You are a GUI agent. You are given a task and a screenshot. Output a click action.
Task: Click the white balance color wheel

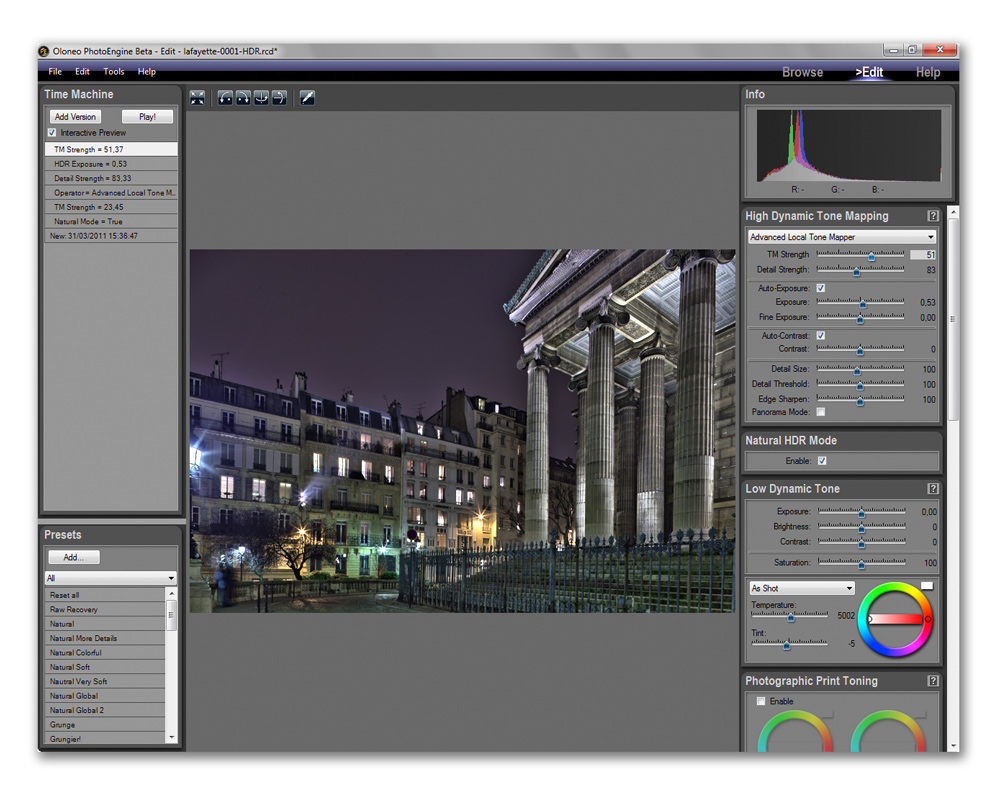895,619
